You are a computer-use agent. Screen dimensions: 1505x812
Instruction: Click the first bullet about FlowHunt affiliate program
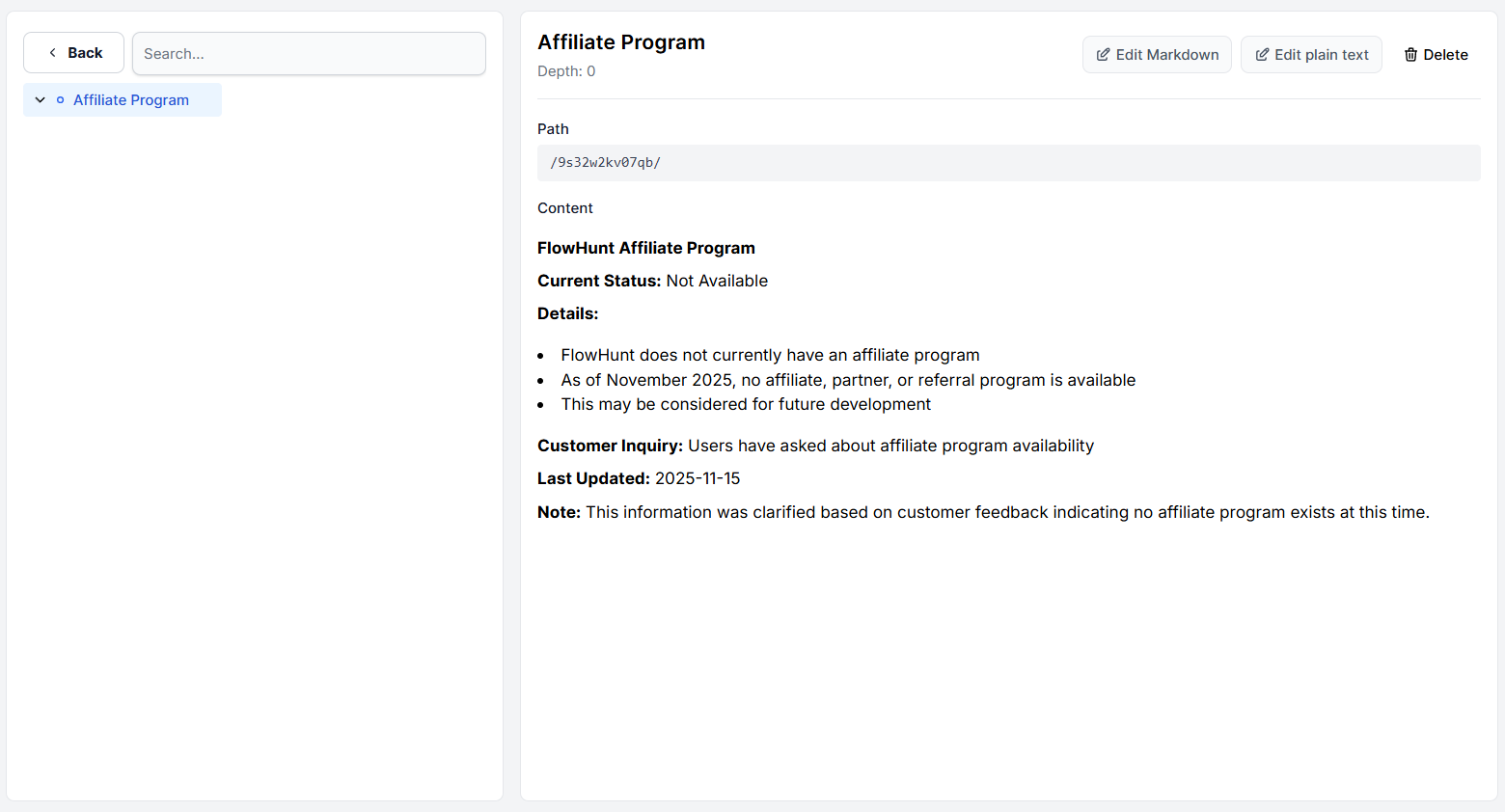770,355
